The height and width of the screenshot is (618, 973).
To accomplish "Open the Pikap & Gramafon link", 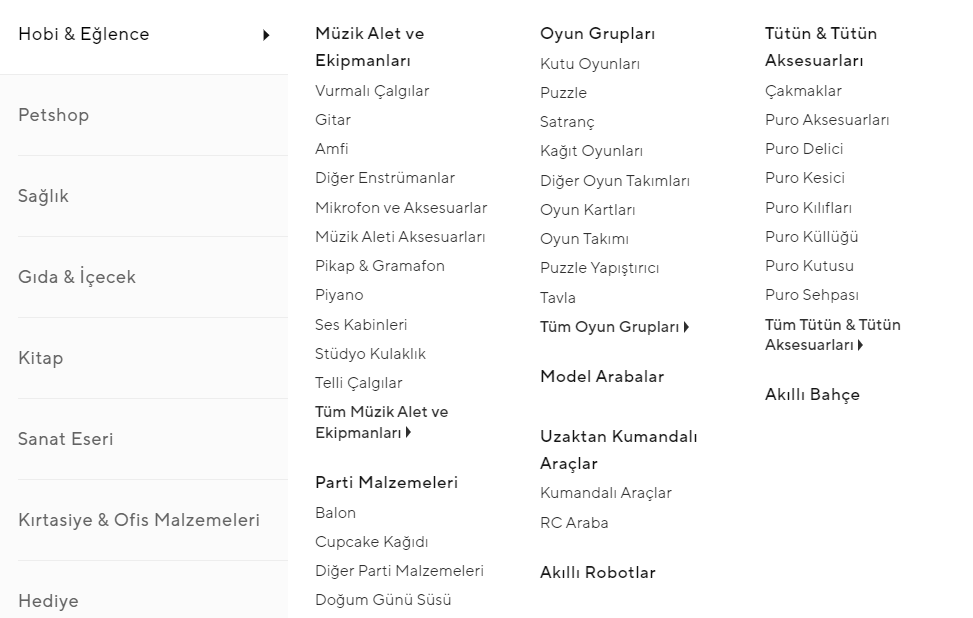I will click(380, 266).
